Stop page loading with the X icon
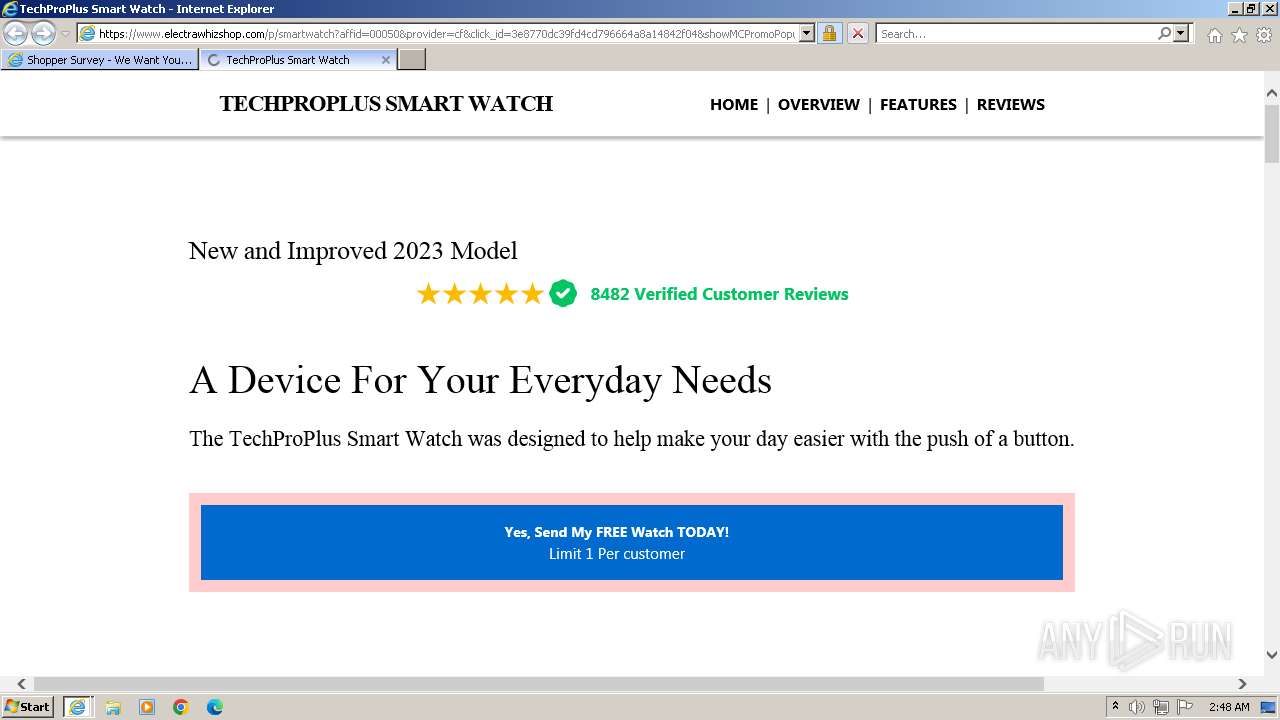 (x=857, y=34)
